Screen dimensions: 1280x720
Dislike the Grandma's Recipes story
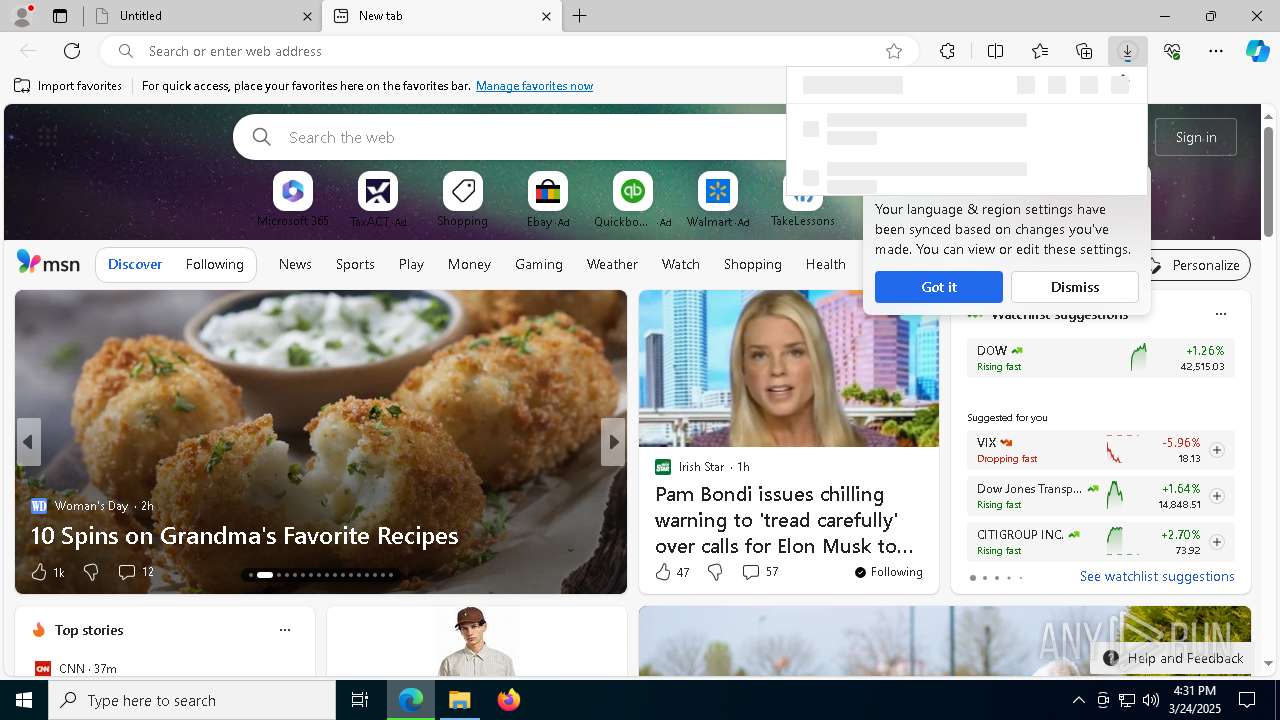(91, 572)
